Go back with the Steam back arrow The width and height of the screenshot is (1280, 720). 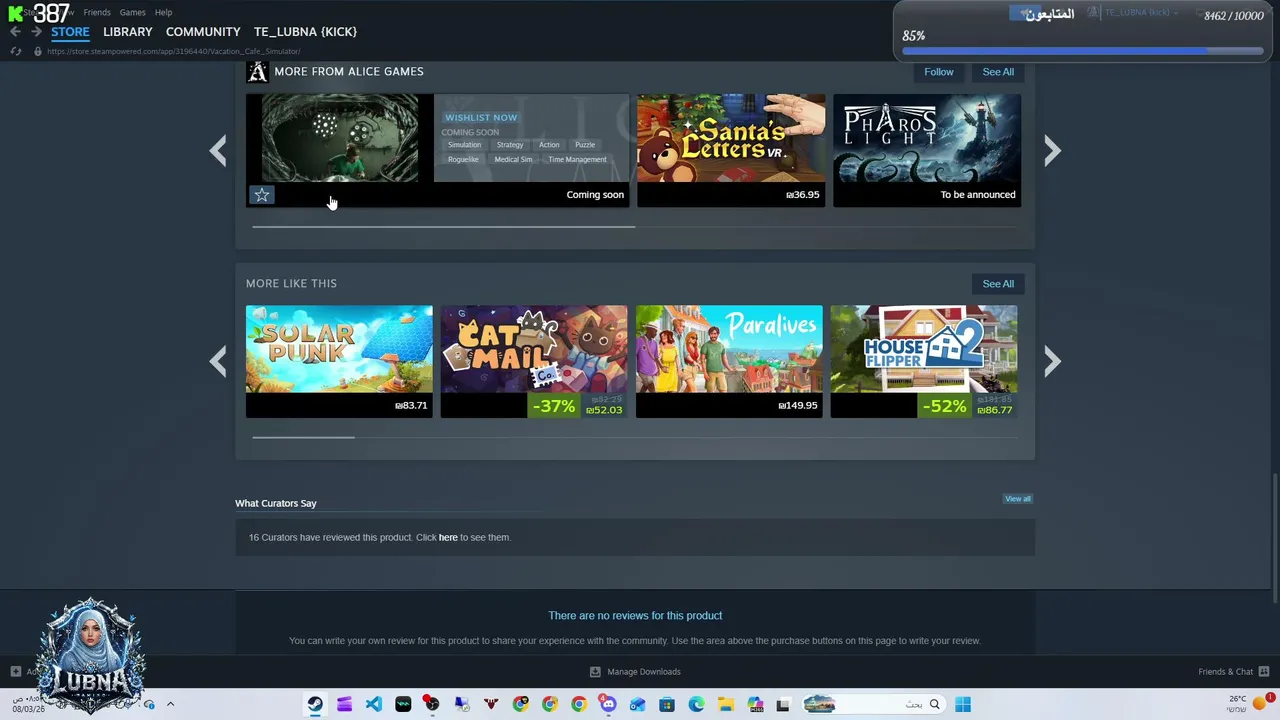click(x=15, y=32)
